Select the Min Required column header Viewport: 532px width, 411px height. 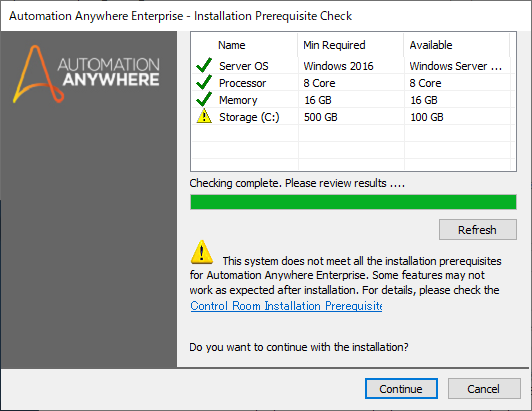pyautogui.click(x=334, y=45)
